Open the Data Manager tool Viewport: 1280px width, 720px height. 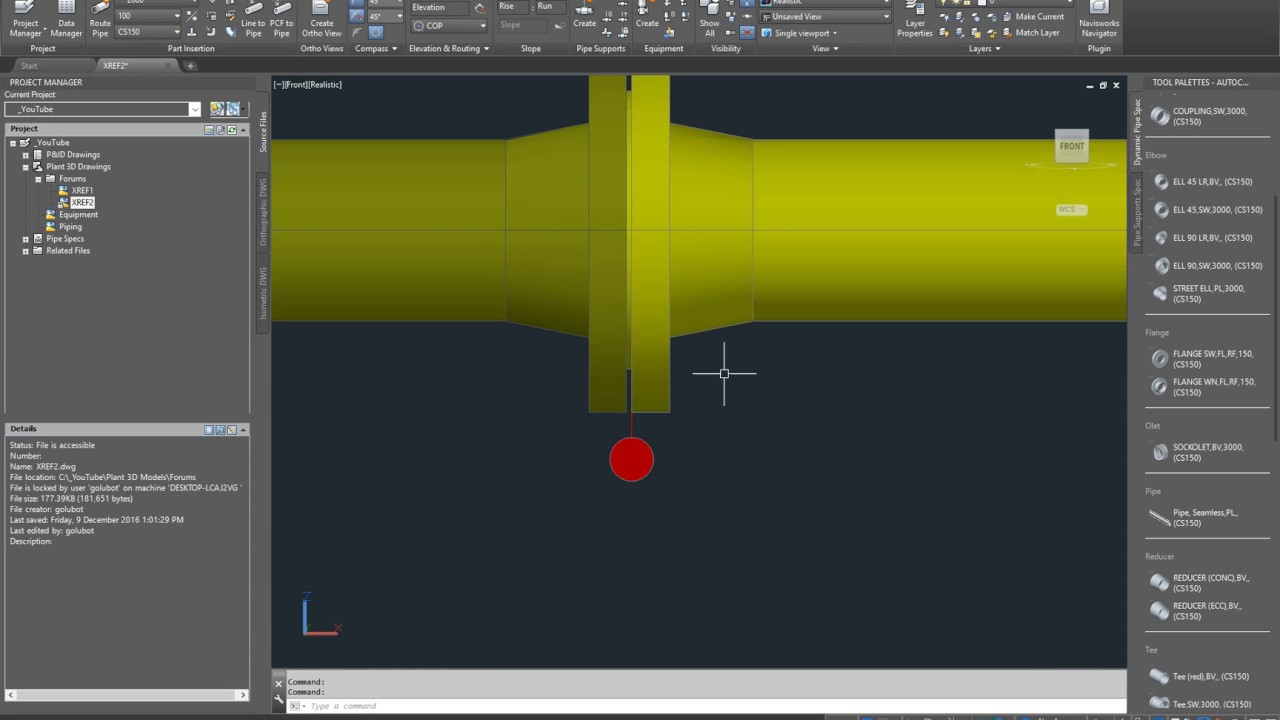click(66, 20)
